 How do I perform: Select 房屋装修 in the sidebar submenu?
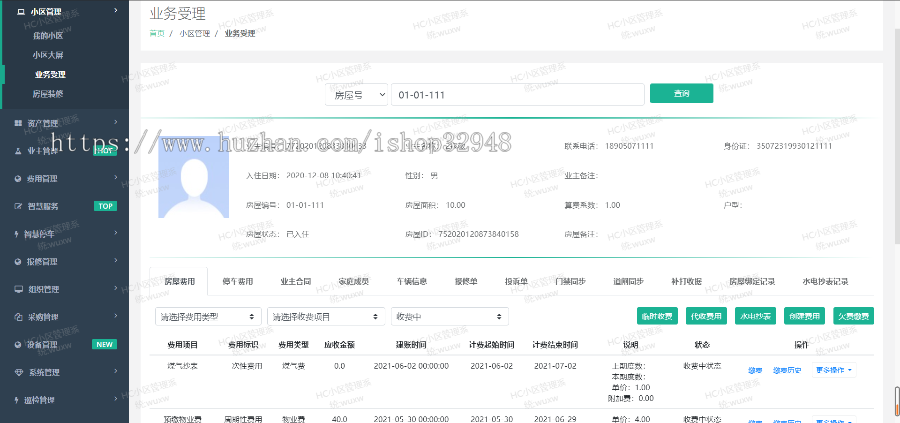coord(48,93)
